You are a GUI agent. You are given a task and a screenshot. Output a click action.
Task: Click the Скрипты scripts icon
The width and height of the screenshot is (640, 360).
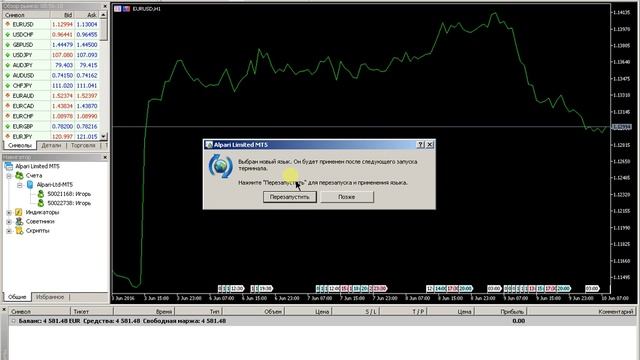[x=19, y=231]
